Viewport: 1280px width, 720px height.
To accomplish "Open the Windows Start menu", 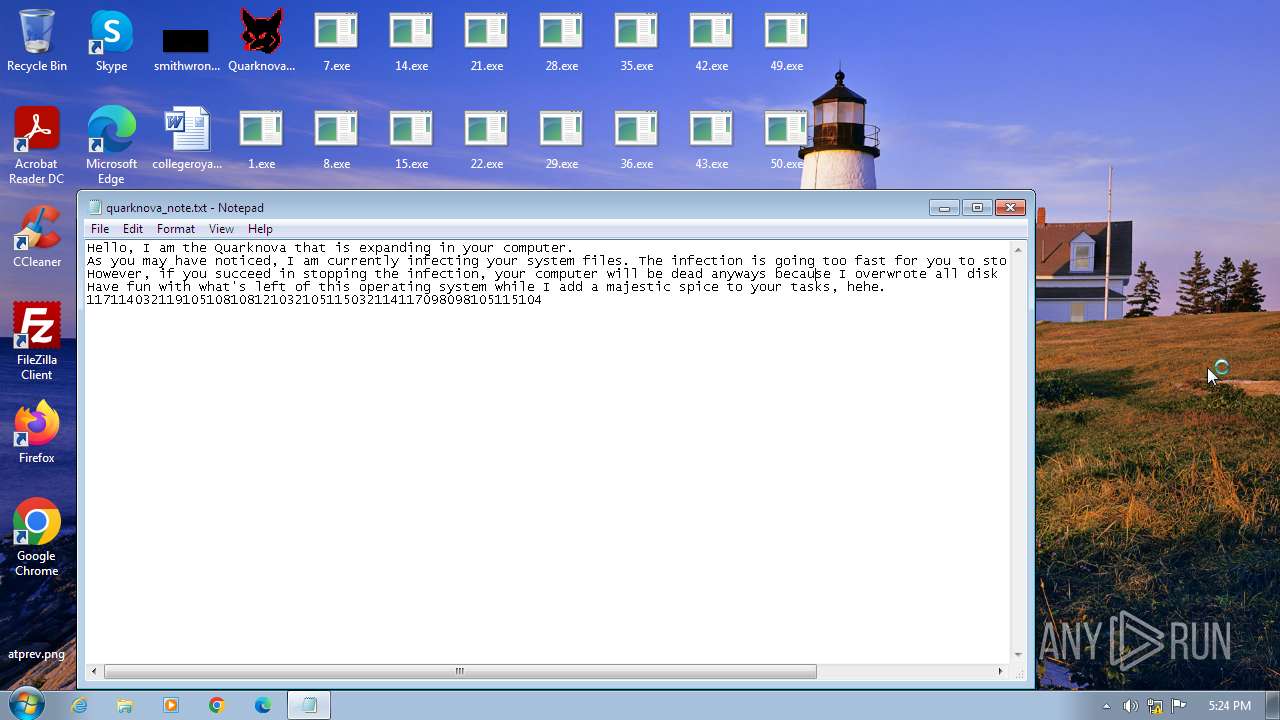I will click(x=27, y=704).
